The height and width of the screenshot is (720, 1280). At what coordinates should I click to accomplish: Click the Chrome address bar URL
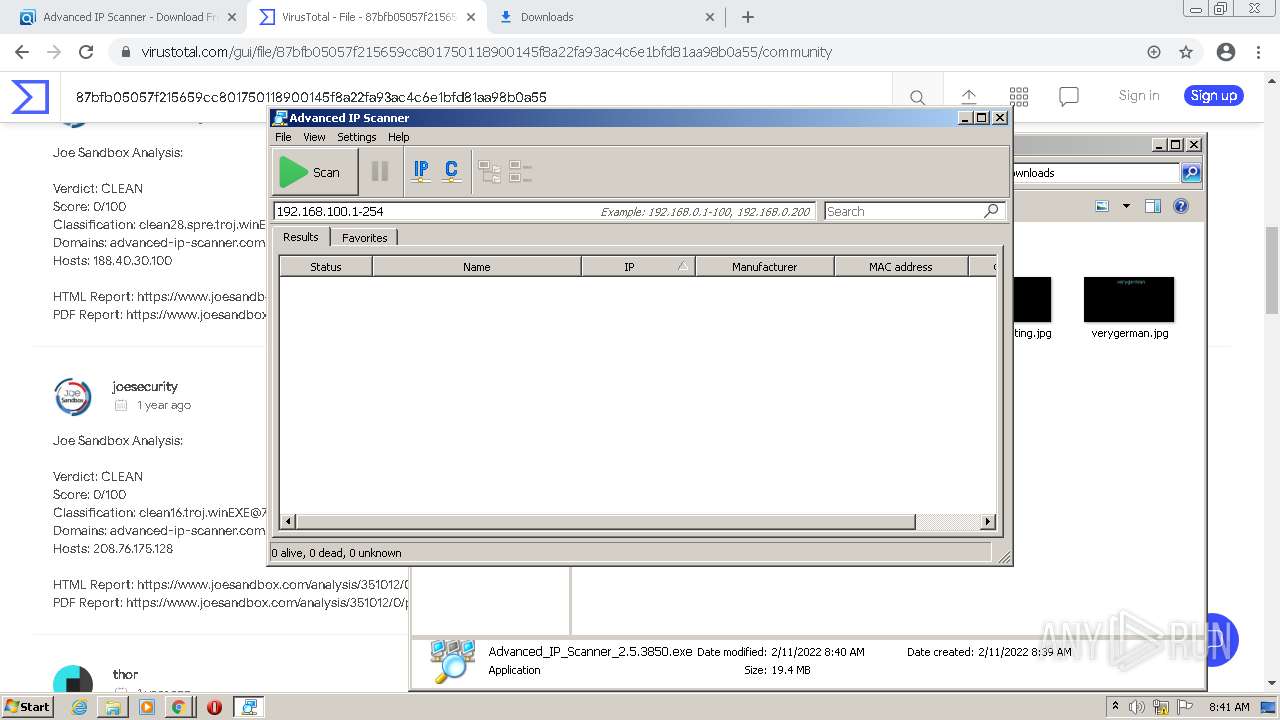(x=487, y=52)
